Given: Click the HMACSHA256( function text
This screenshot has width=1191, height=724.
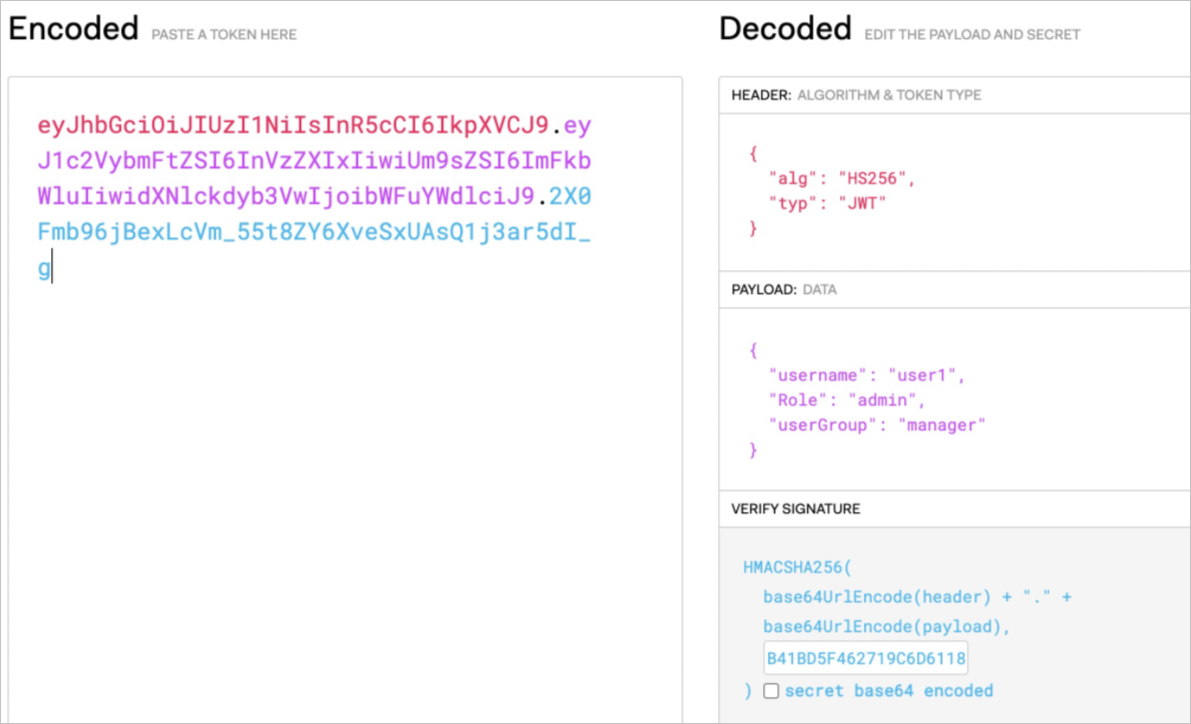Looking at the screenshot, I should 796,567.
